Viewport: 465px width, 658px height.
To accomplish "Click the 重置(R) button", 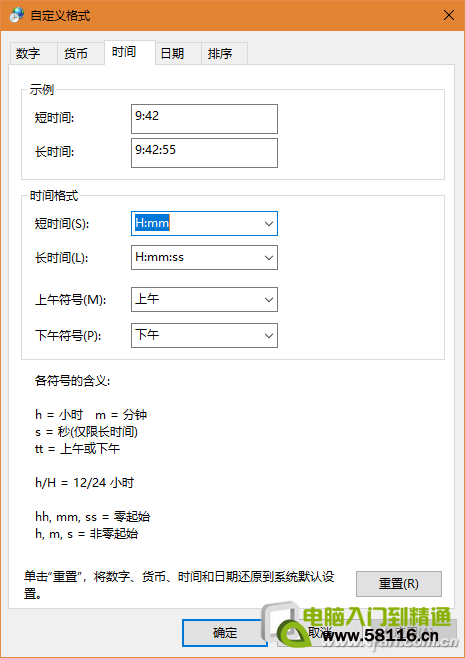I will (399, 584).
